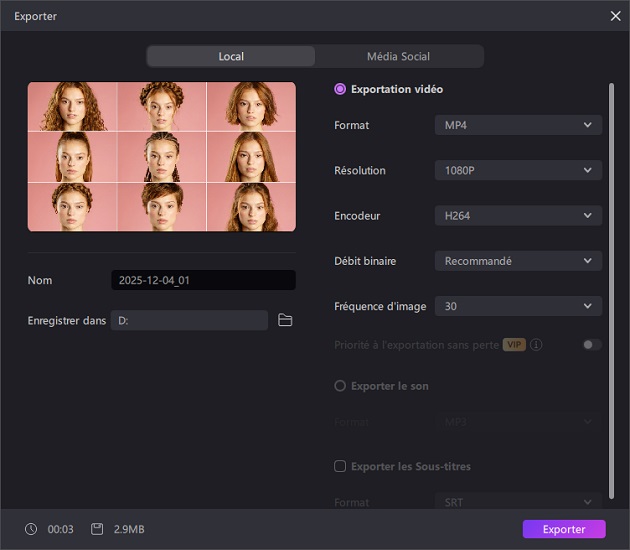Select the Exporter le son radio option
Image resolution: width=630 pixels, height=550 pixels.
340,386
